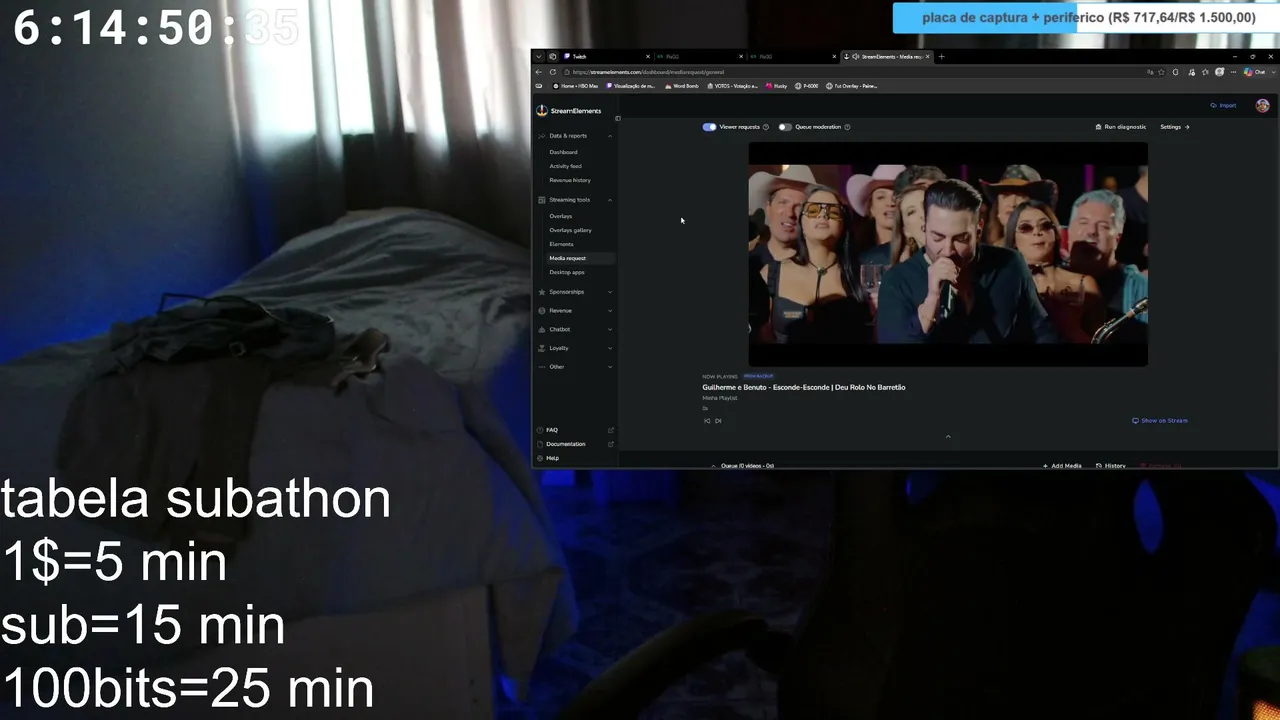Skip to the previous video
The height and width of the screenshot is (720, 1280).
[707, 421]
